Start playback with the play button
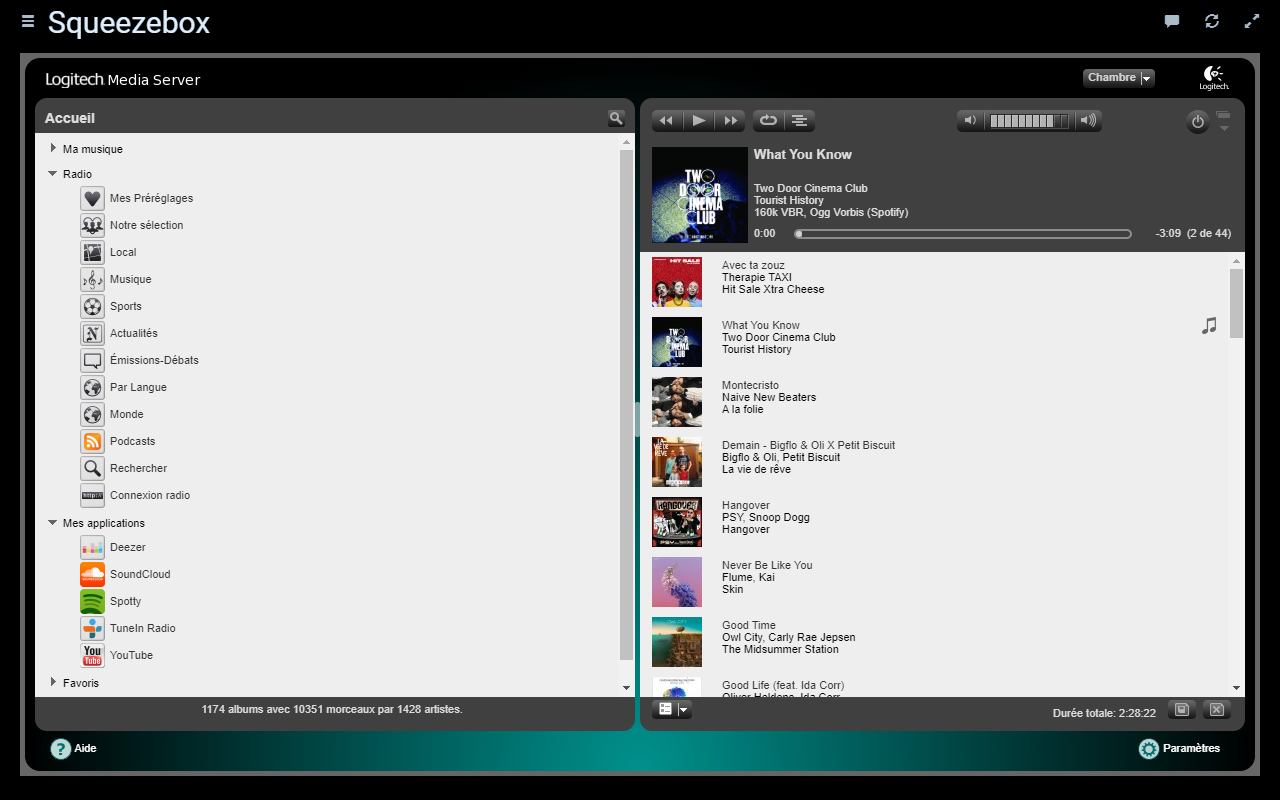Viewport: 1280px width, 800px height. (x=699, y=121)
